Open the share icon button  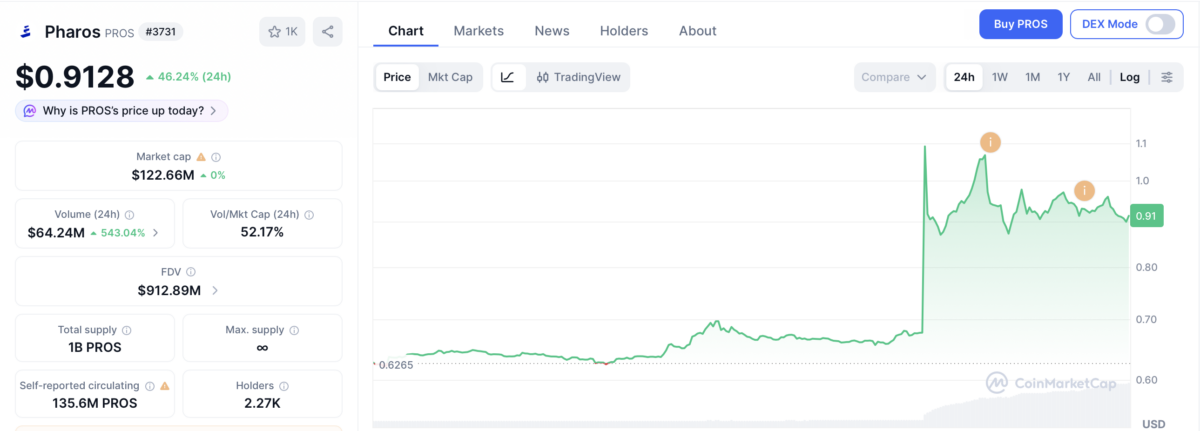click(x=328, y=32)
